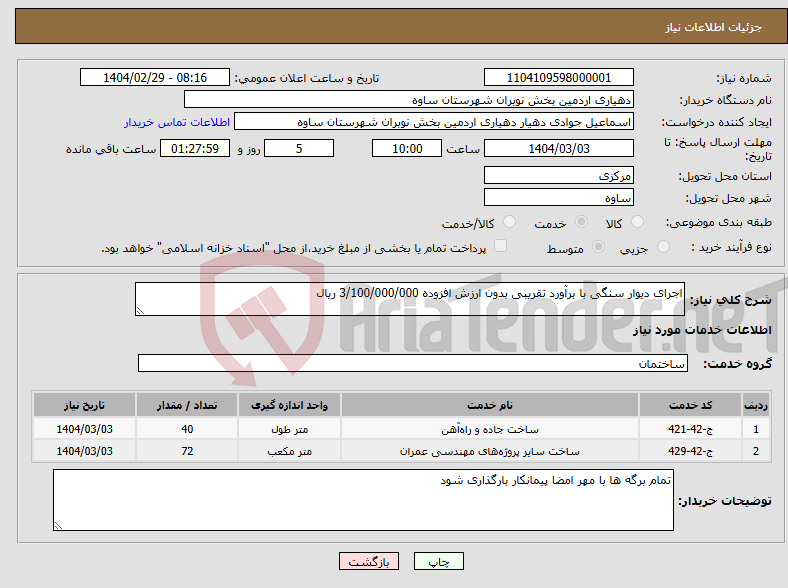This screenshot has height=588, width=788.
Task: Click the نوع فرآیند خرید label
Action: click(x=732, y=247)
